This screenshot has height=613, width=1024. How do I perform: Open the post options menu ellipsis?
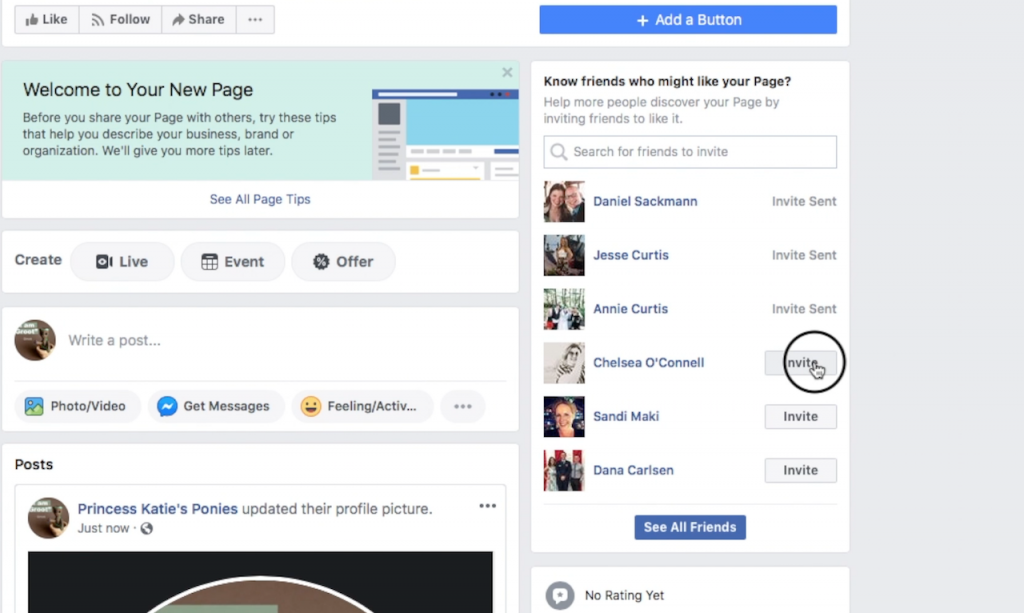487,506
